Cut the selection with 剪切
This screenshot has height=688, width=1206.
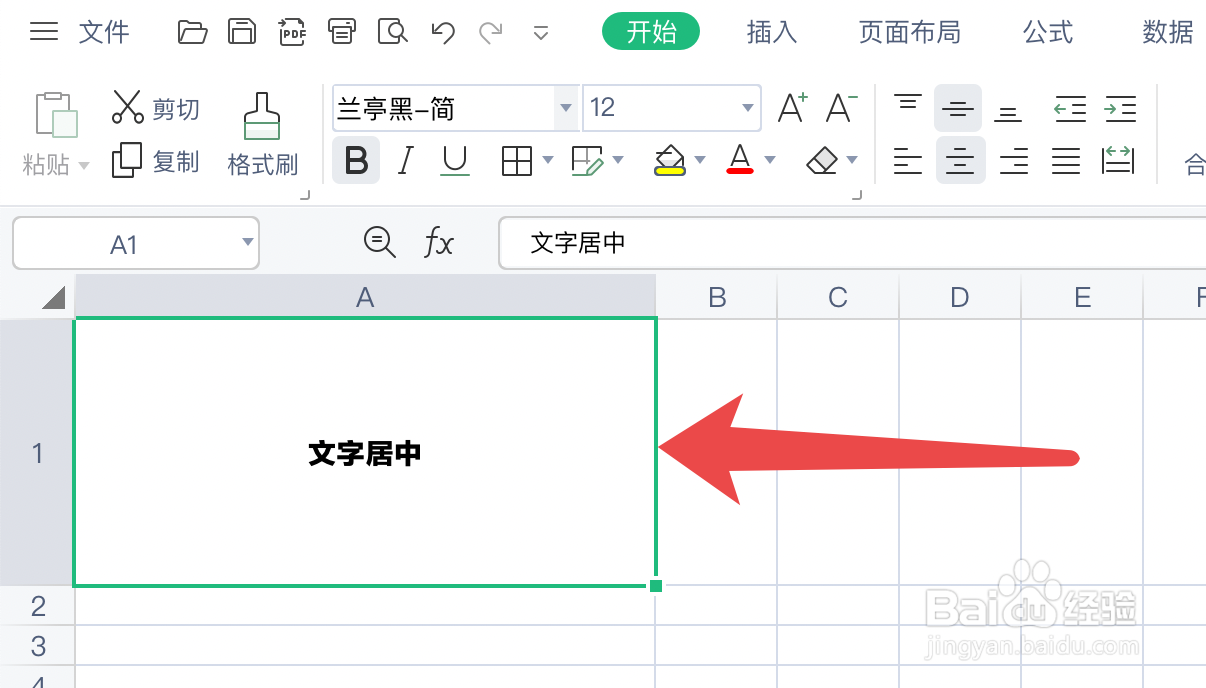click(155, 106)
